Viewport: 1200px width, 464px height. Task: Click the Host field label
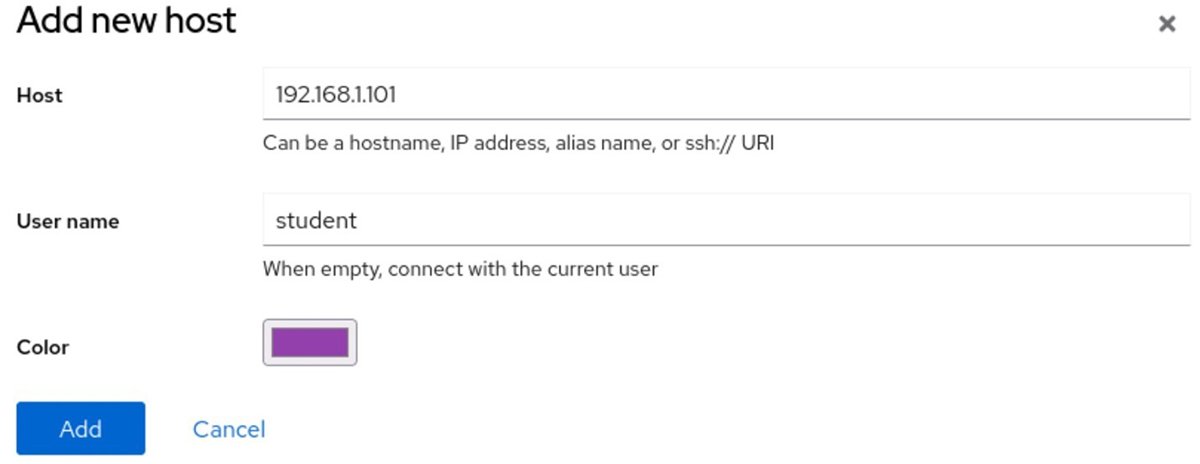(x=40, y=96)
